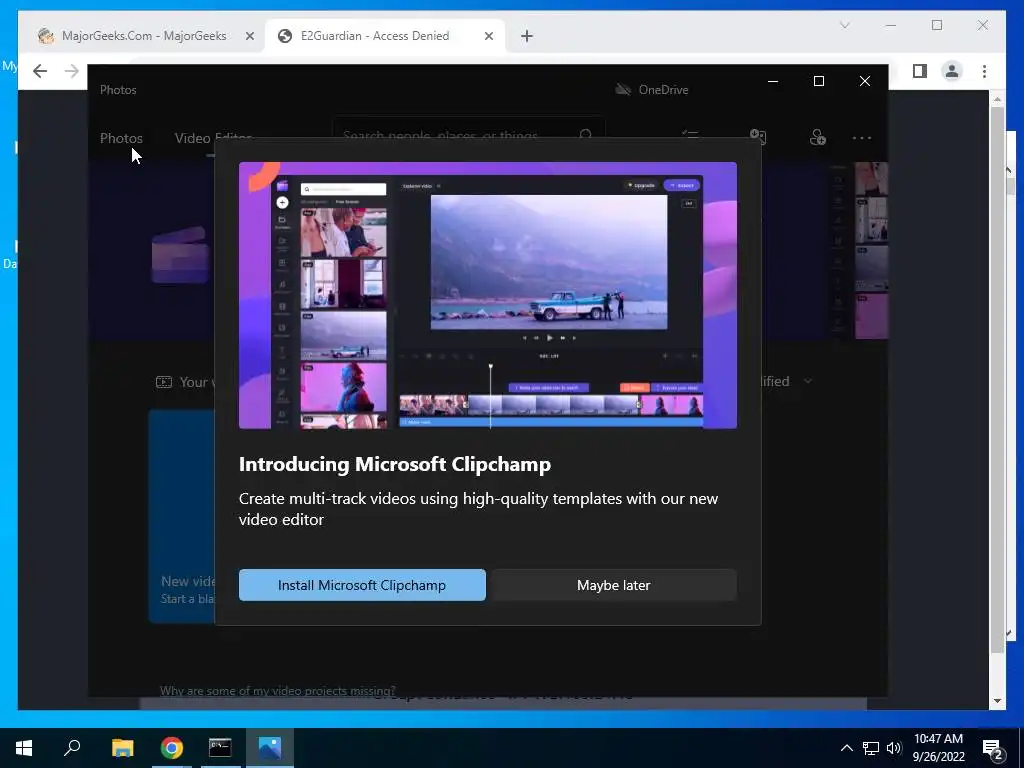Click the scroll up arrow in Chrome
1024x768 pixels.
(997, 99)
